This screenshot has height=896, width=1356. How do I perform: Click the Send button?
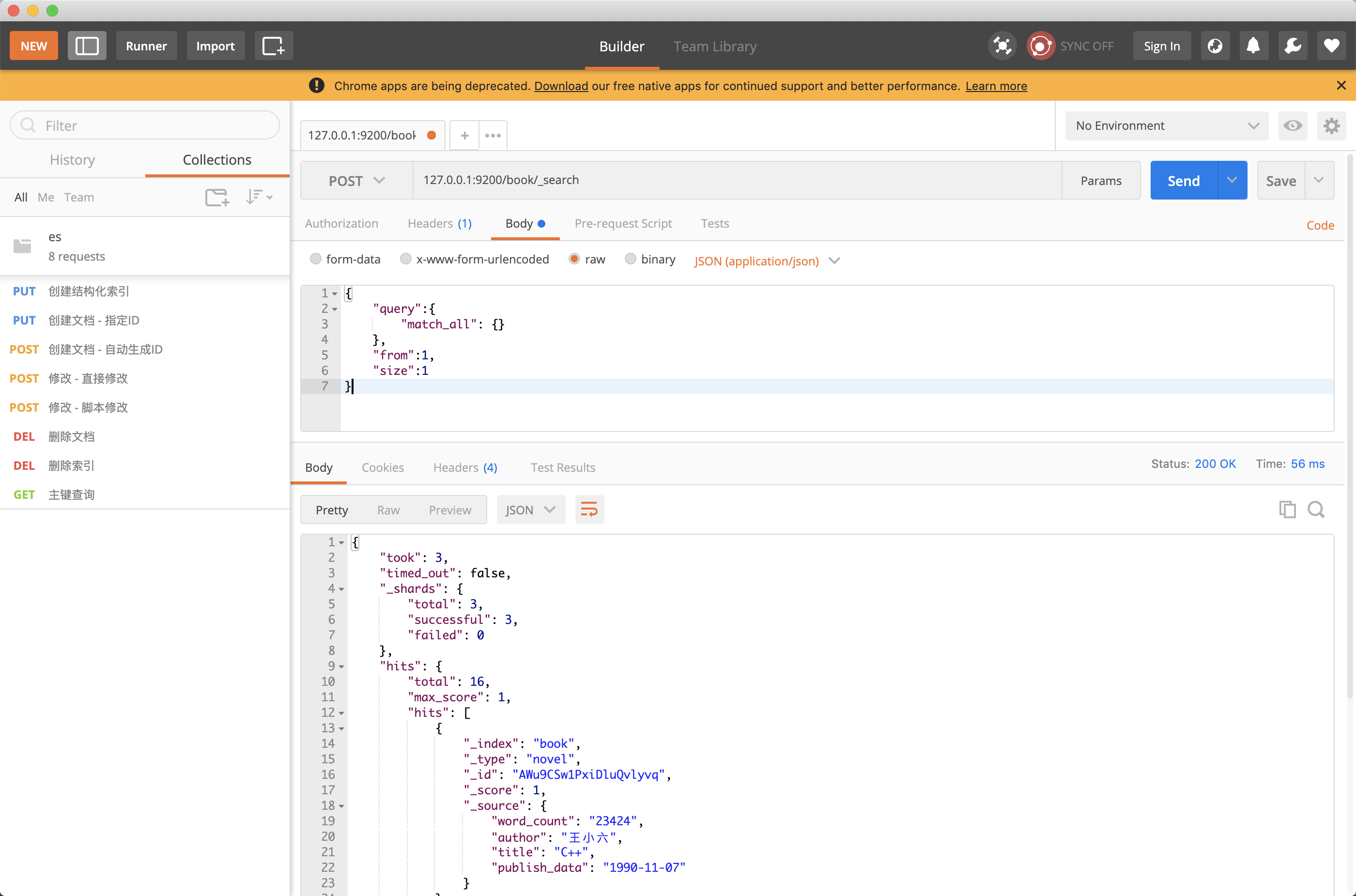click(1183, 181)
